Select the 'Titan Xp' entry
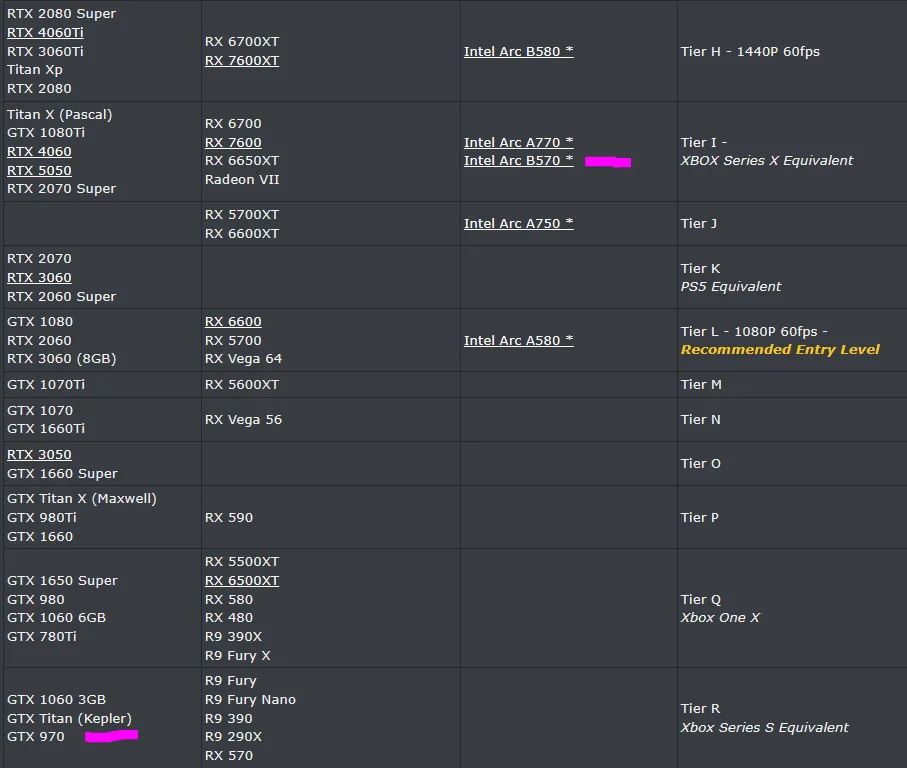The image size is (907, 768). click(x=35, y=70)
